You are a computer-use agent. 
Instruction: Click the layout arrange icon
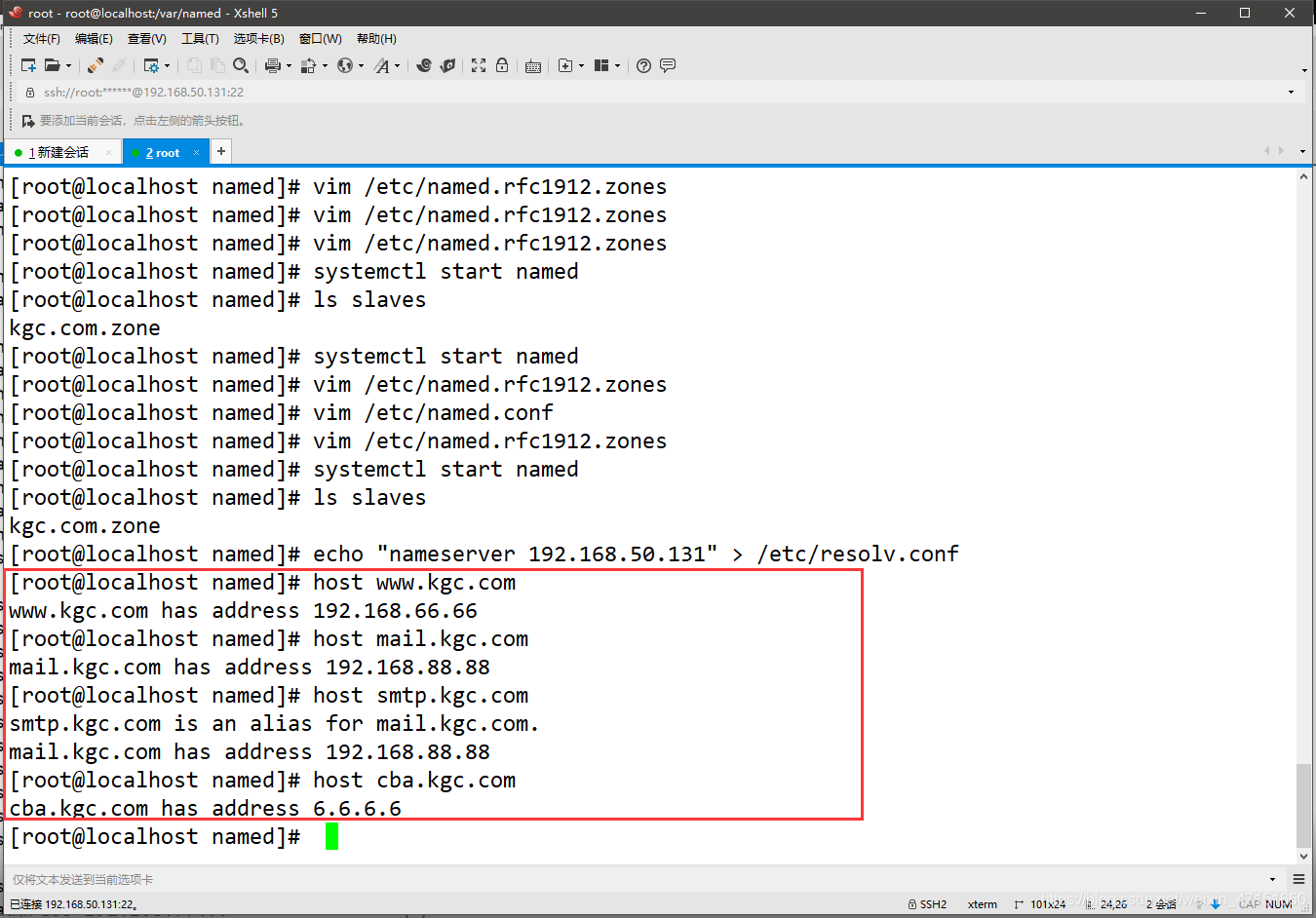coord(601,65)
